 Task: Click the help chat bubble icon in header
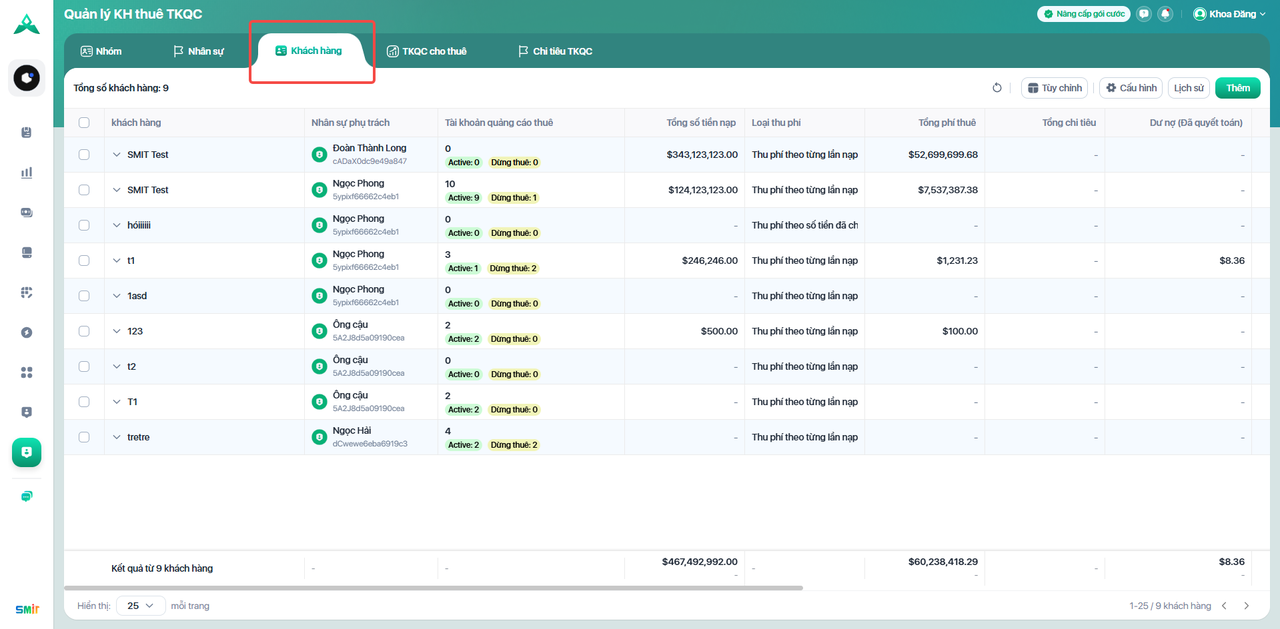1144,14
